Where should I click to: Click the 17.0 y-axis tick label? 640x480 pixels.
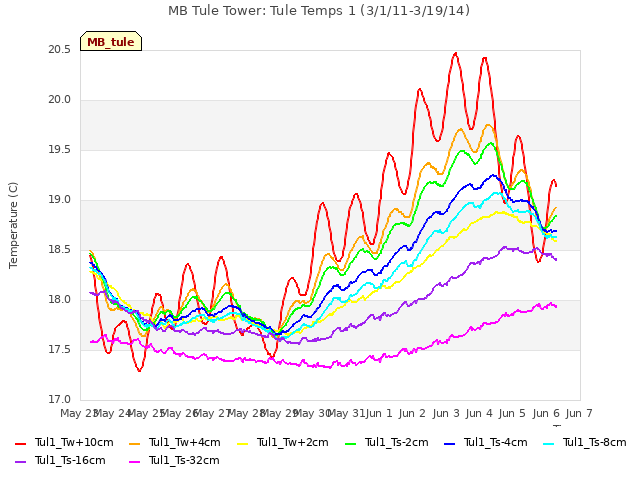[x=60, y=400]
